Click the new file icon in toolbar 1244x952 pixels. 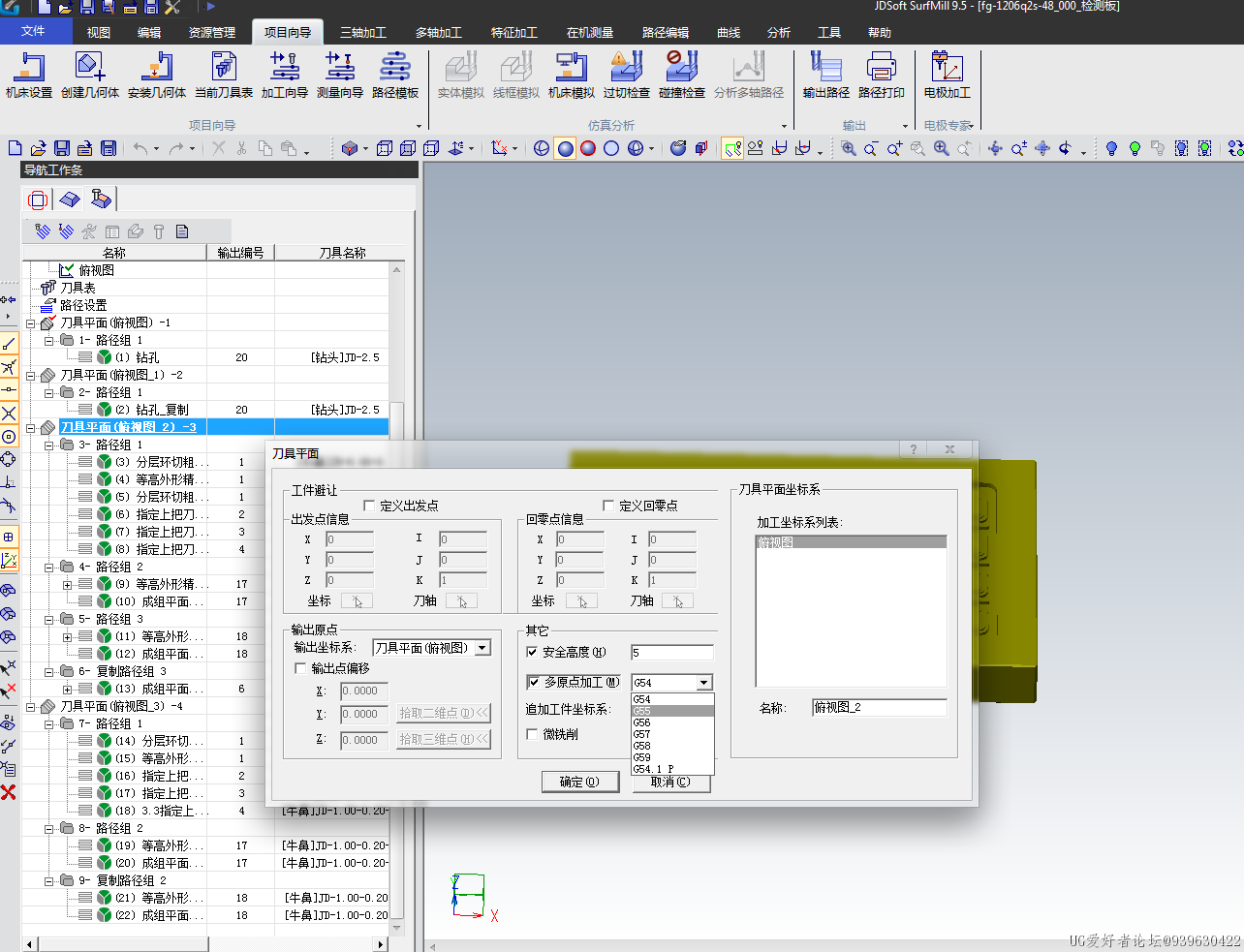point(15,148)
